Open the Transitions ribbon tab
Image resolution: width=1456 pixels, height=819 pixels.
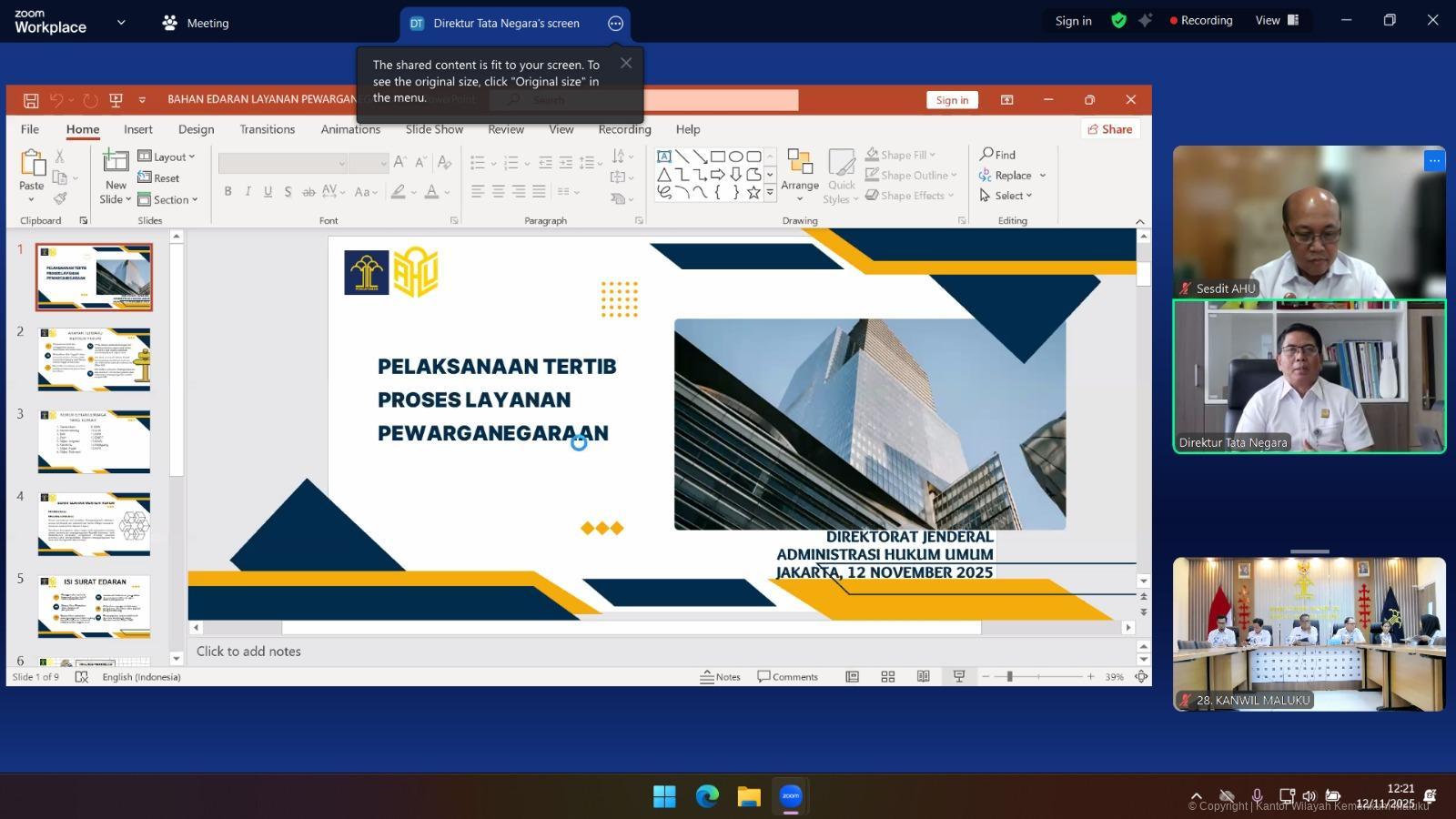[267, 129]
